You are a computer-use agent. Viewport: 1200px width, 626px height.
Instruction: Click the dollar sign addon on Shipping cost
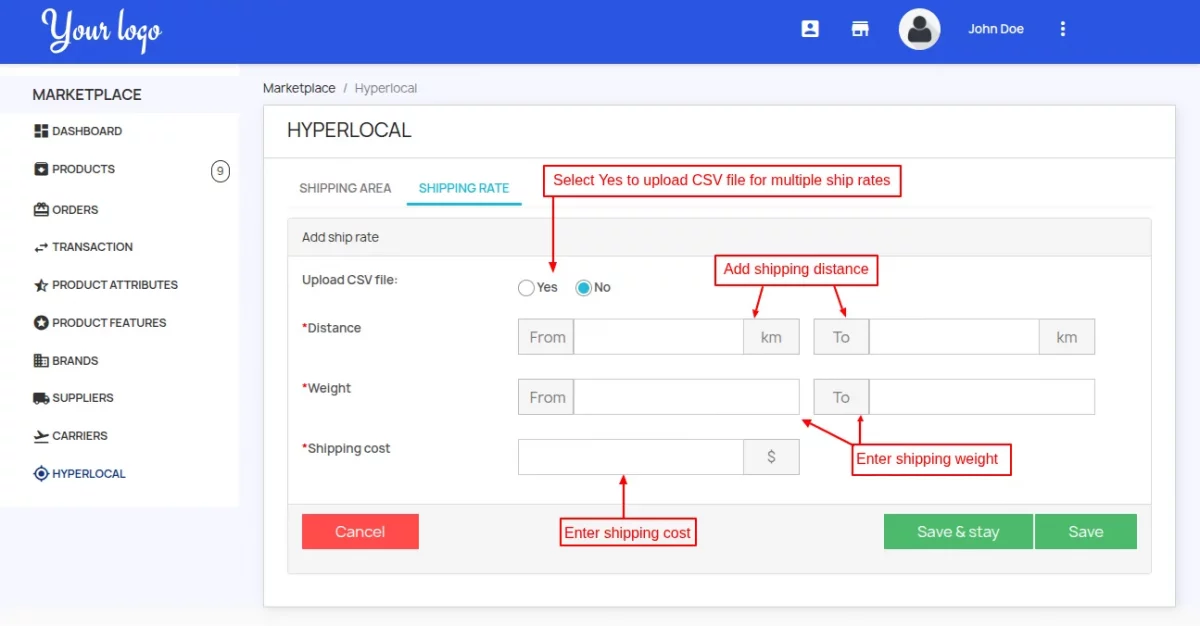(x=772, y=457)
